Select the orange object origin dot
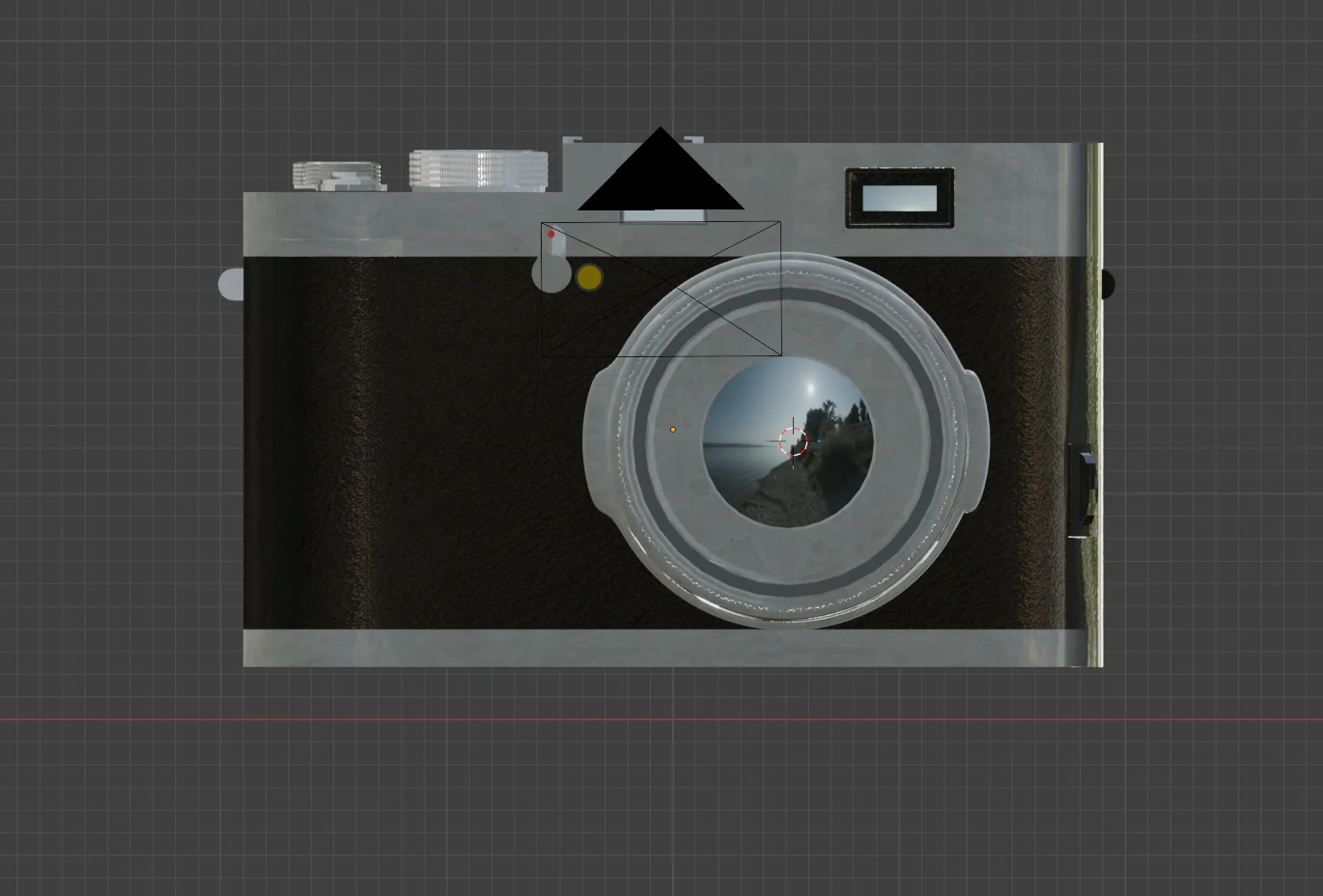The height and width of the screenshot is (896, 1323). 673,429
